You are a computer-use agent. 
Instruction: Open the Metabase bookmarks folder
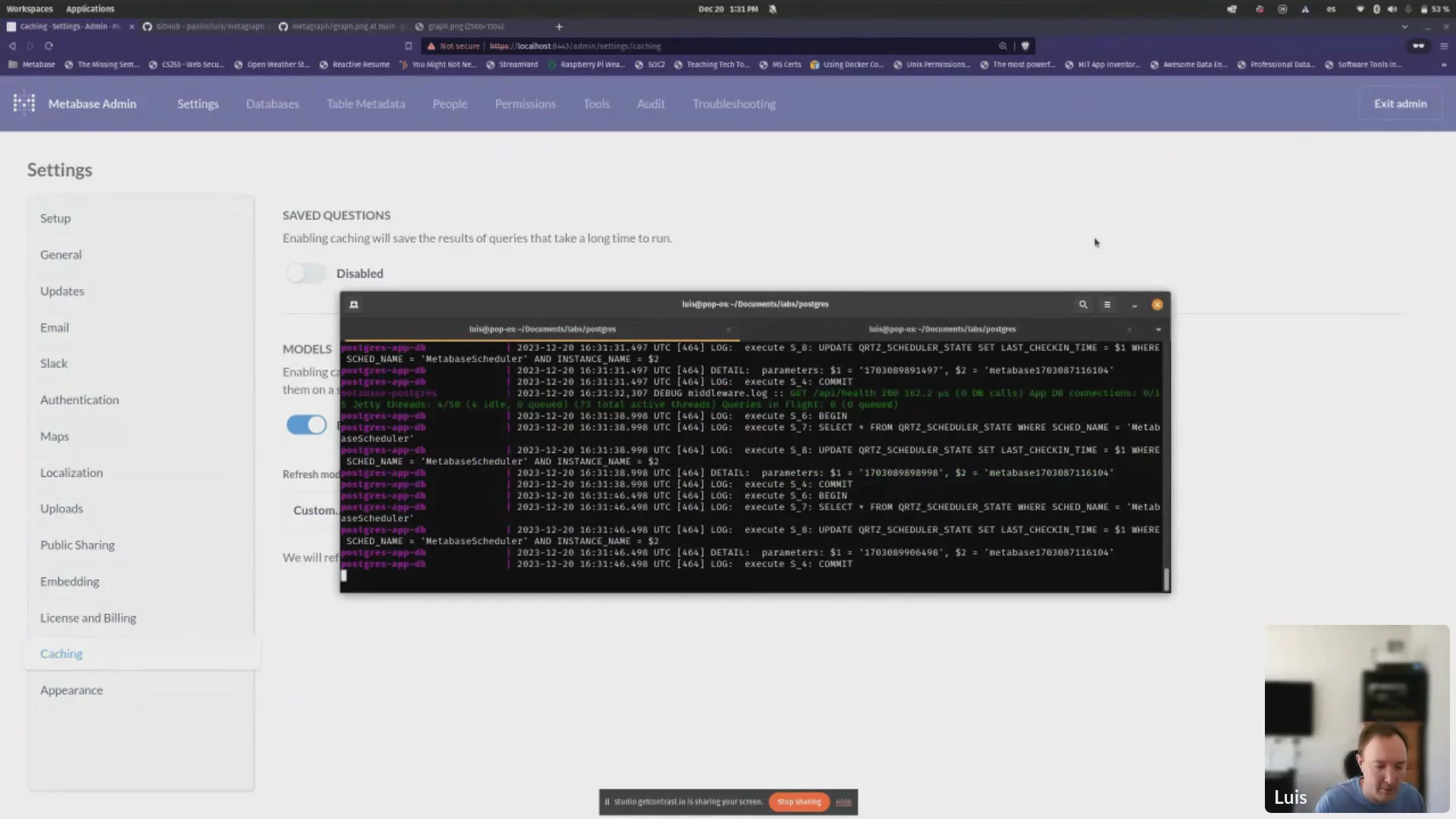(31, 64)
